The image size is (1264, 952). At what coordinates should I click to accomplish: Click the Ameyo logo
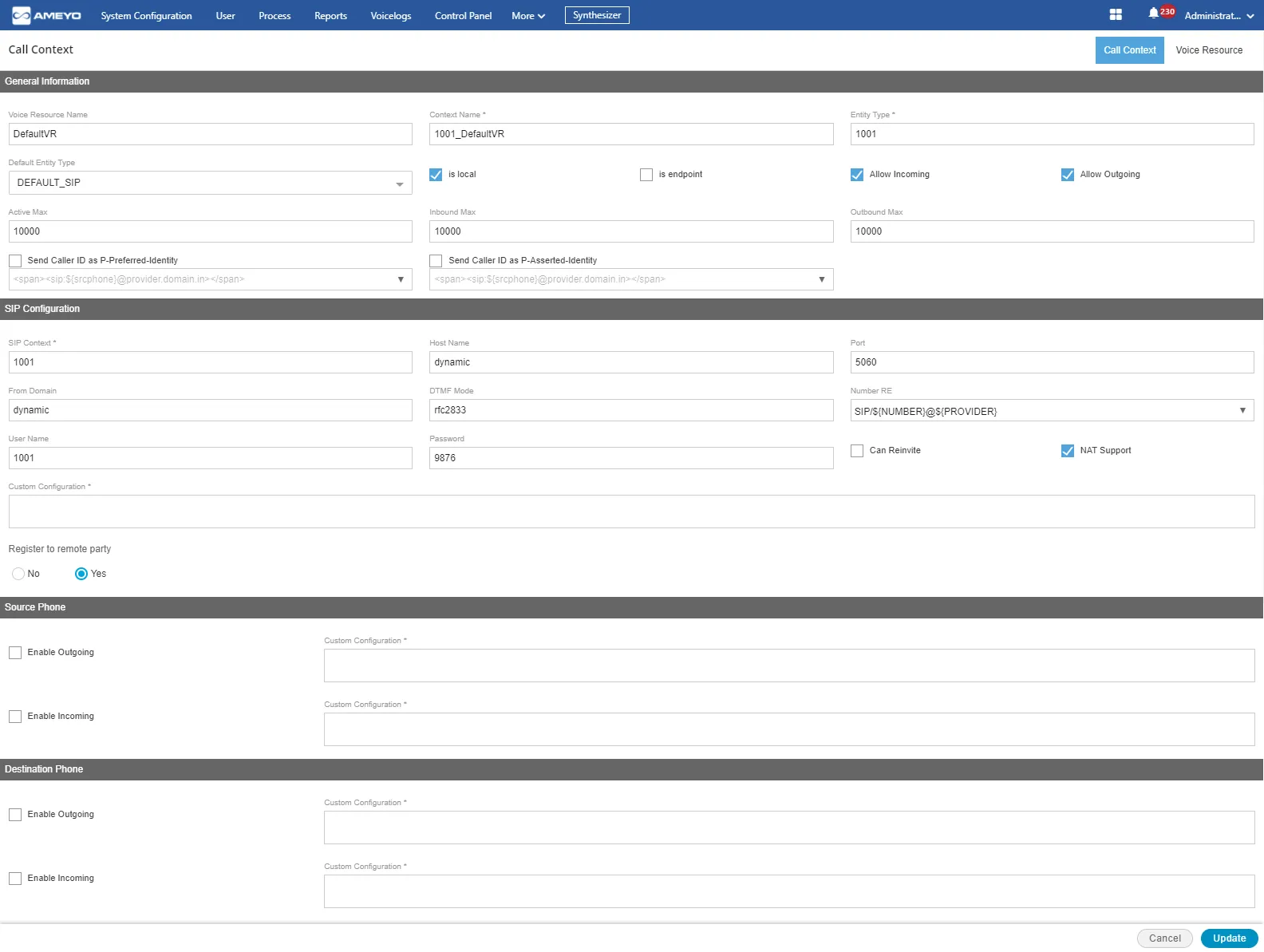pos(46,15)
